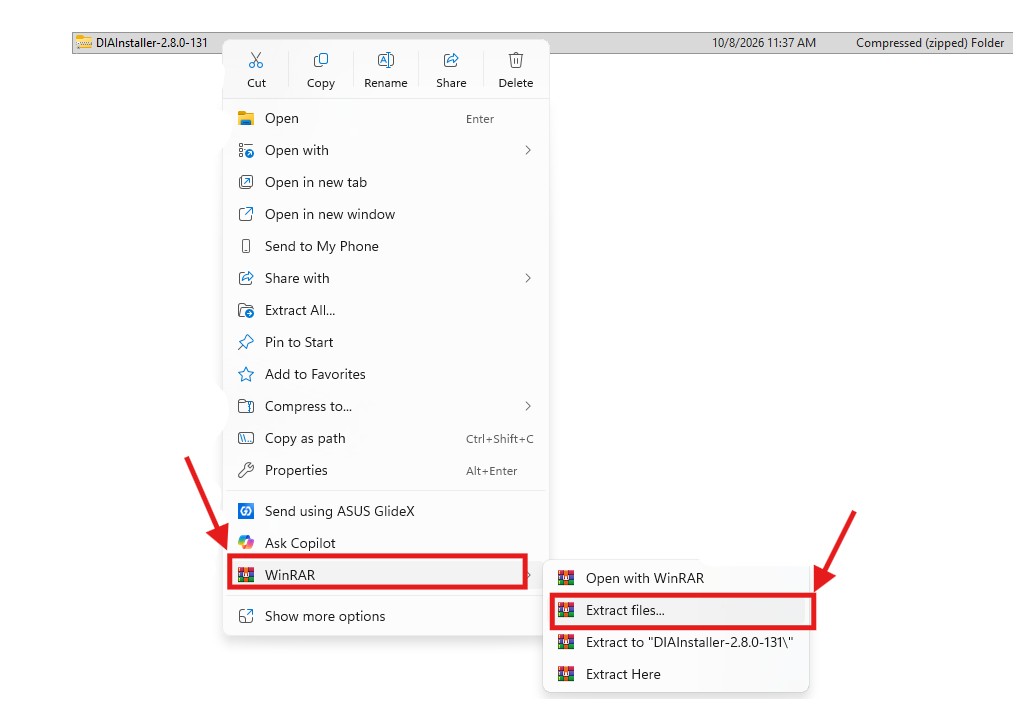Choose Copy as path
Screen dimensions: 1019x710
386,438
